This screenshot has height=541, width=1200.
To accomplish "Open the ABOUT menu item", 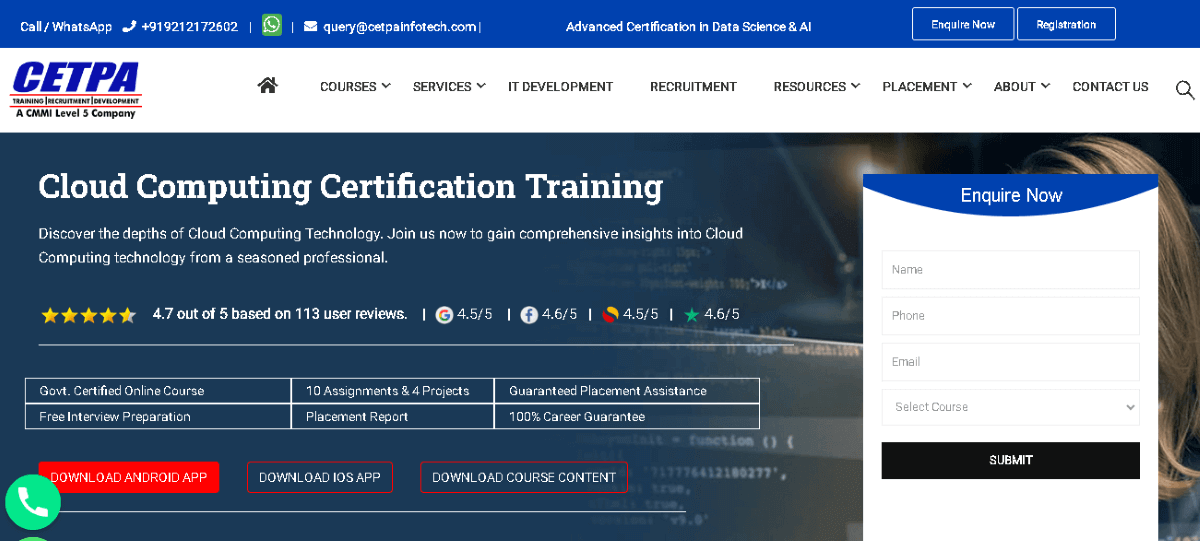I will click(1014, 87).
